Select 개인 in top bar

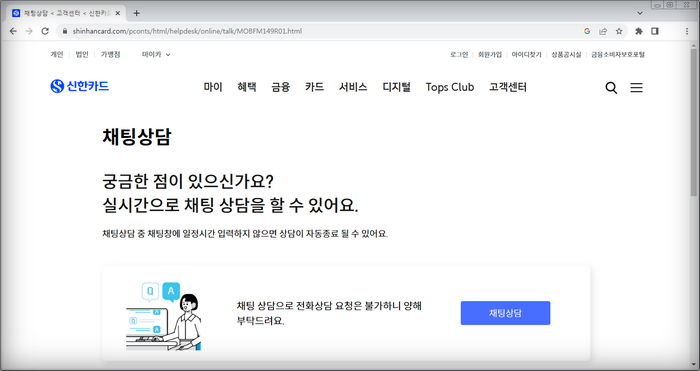click(x=57, y=54)
